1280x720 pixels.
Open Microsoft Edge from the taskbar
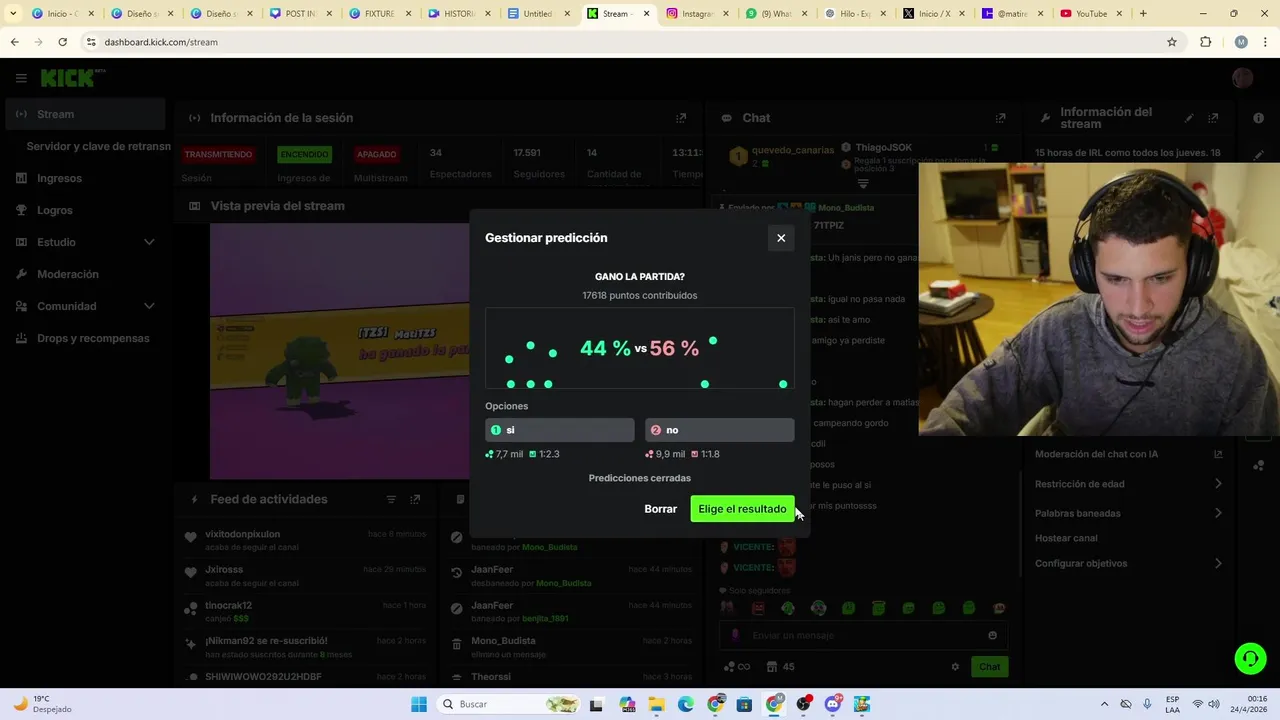686,704
